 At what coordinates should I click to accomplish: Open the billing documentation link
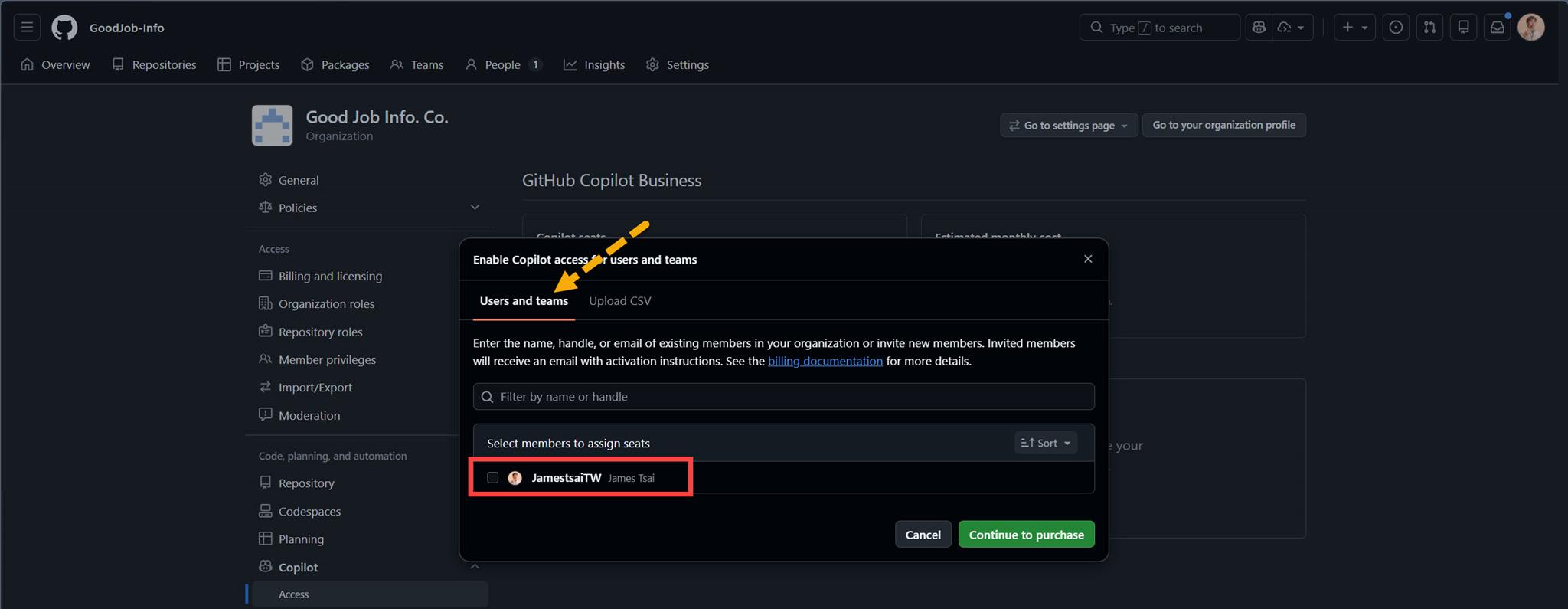(825, 361)
